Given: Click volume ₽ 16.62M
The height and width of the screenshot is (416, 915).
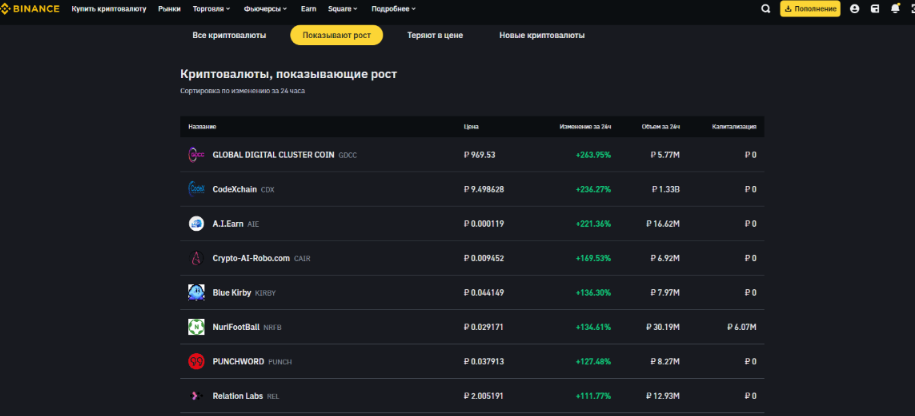Looking at the screenshot, I should [663, 224].
